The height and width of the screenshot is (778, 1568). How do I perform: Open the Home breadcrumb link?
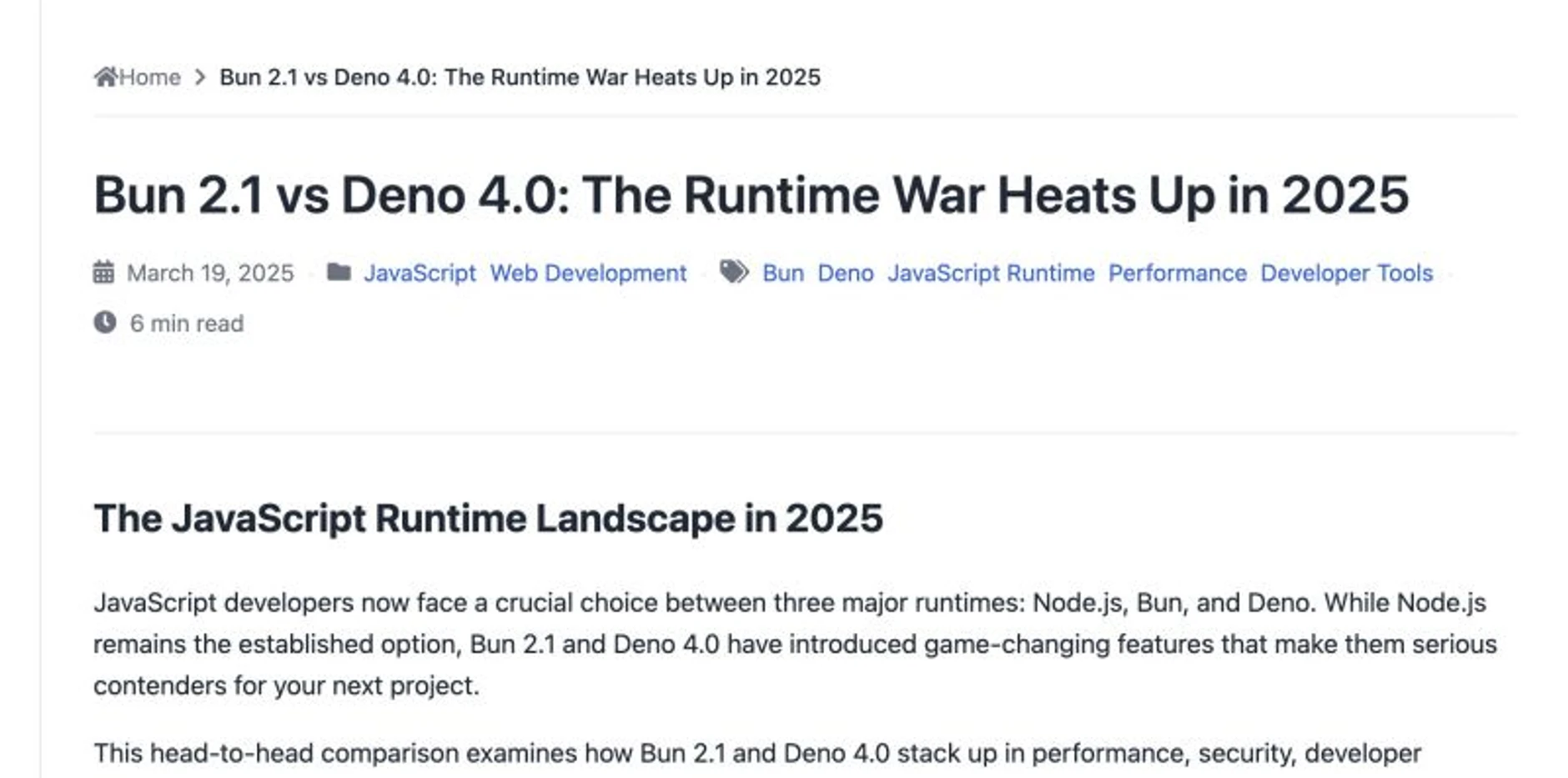click(149, 77)
